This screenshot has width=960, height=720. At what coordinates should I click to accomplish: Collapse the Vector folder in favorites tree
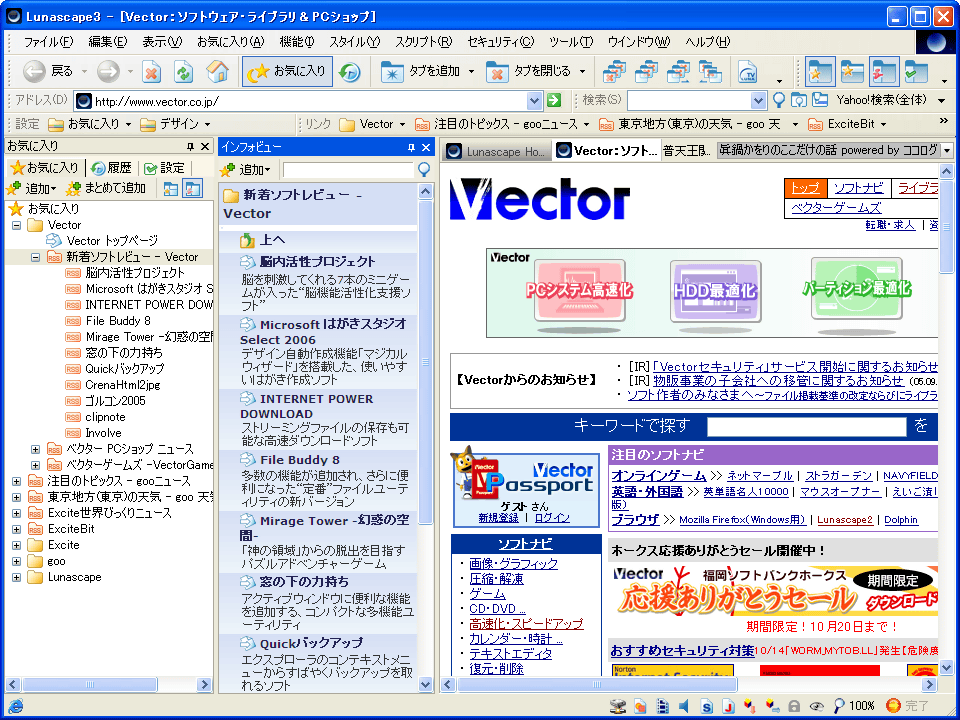[x=17, y=225]
